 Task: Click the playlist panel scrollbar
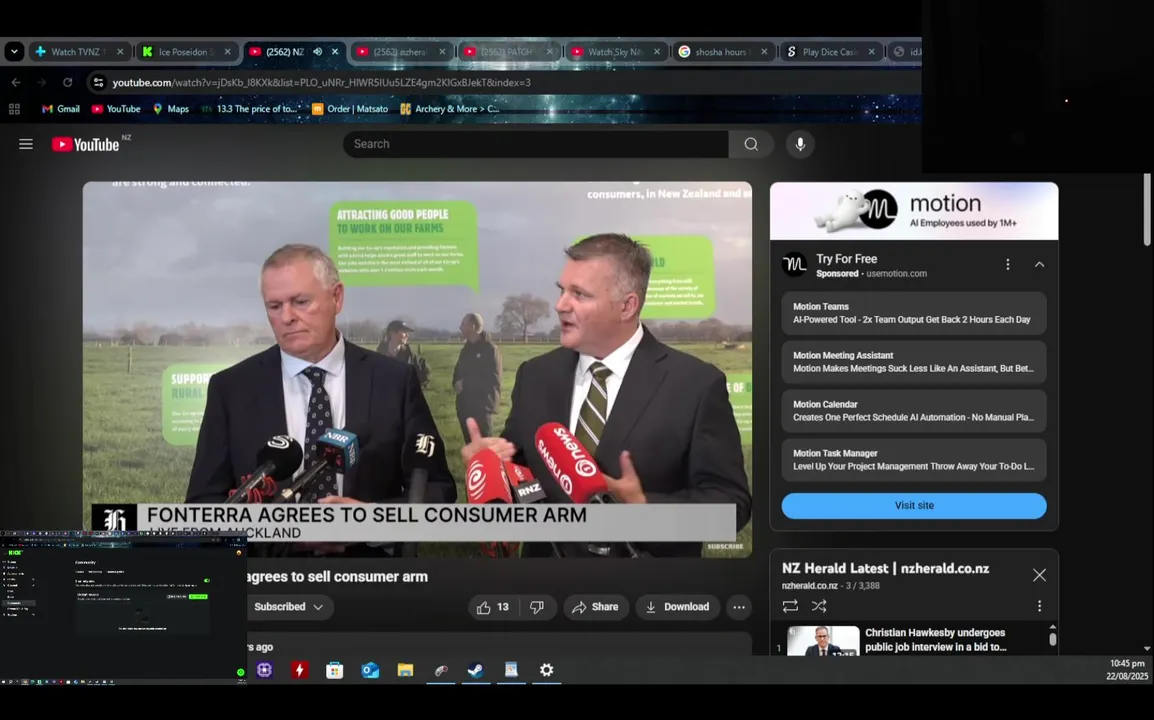(x=1052, y=640)
